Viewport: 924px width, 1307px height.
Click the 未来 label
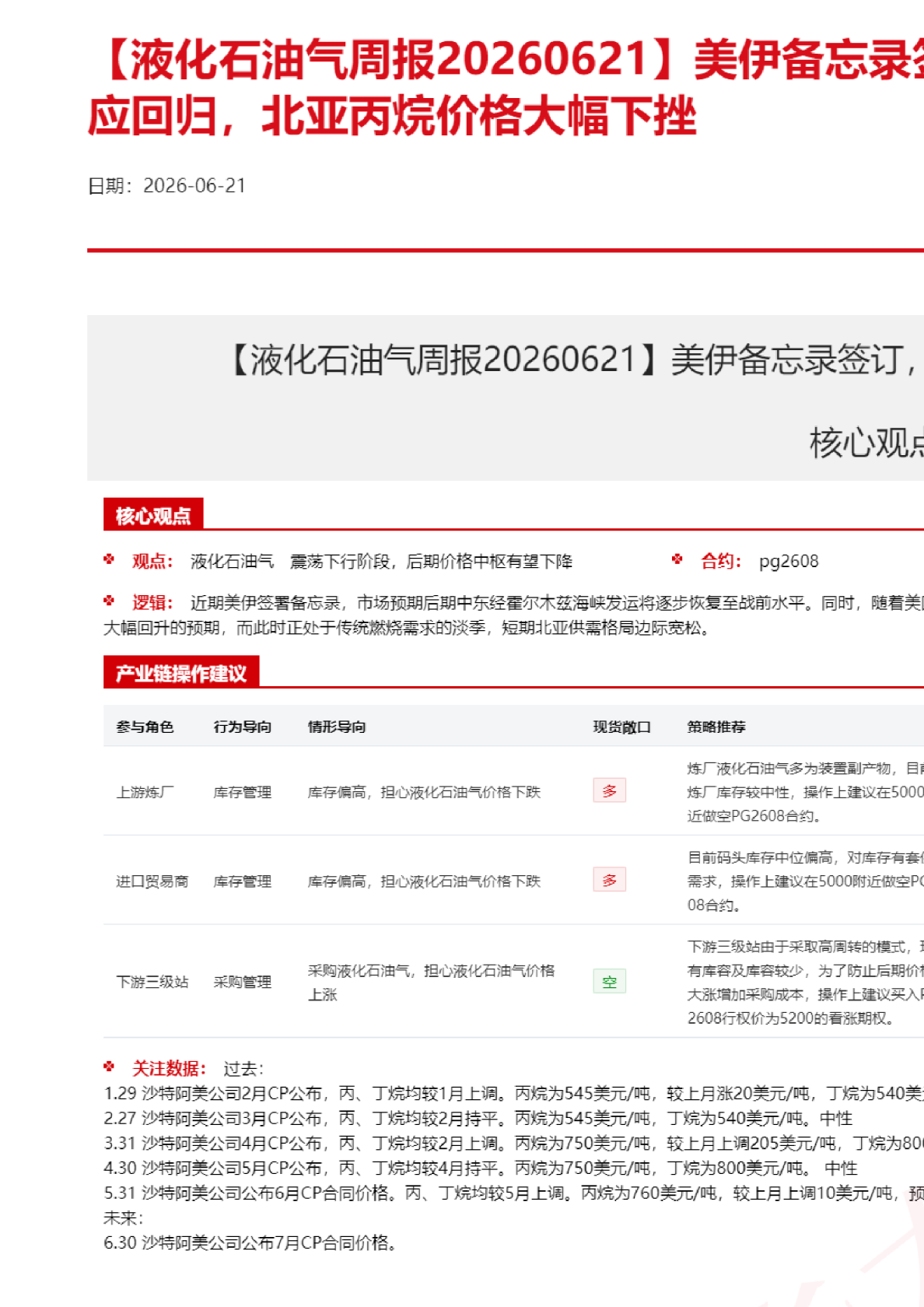(123, 1218)
